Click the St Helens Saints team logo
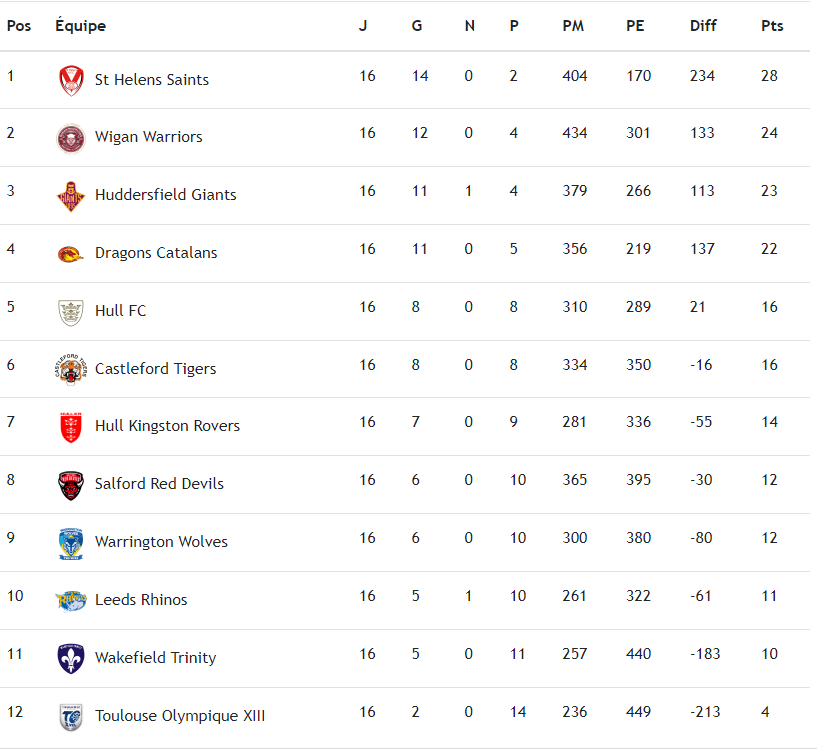The image size is (817, 752). (71, 80)
